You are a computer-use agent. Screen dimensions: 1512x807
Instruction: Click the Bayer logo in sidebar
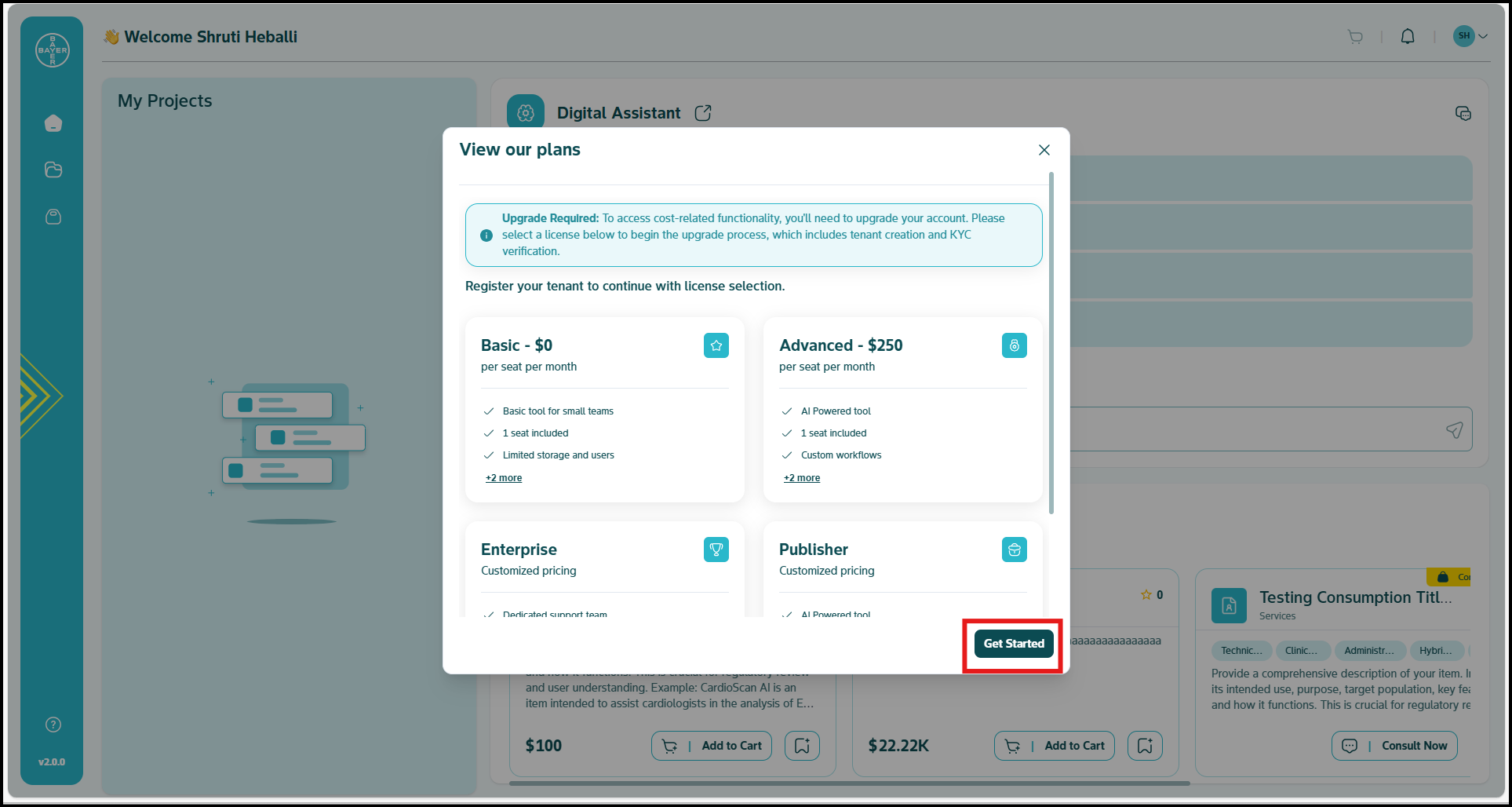tap(53, 50)
